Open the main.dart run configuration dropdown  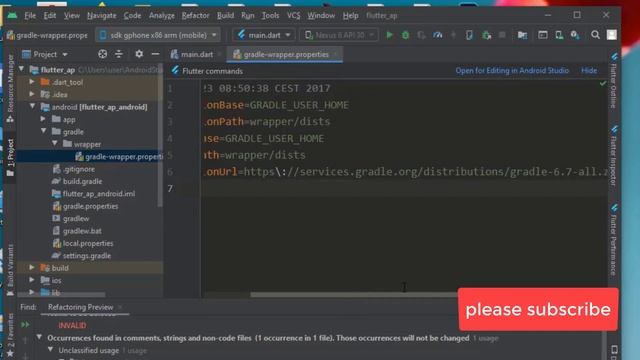(x=264, y=35)
